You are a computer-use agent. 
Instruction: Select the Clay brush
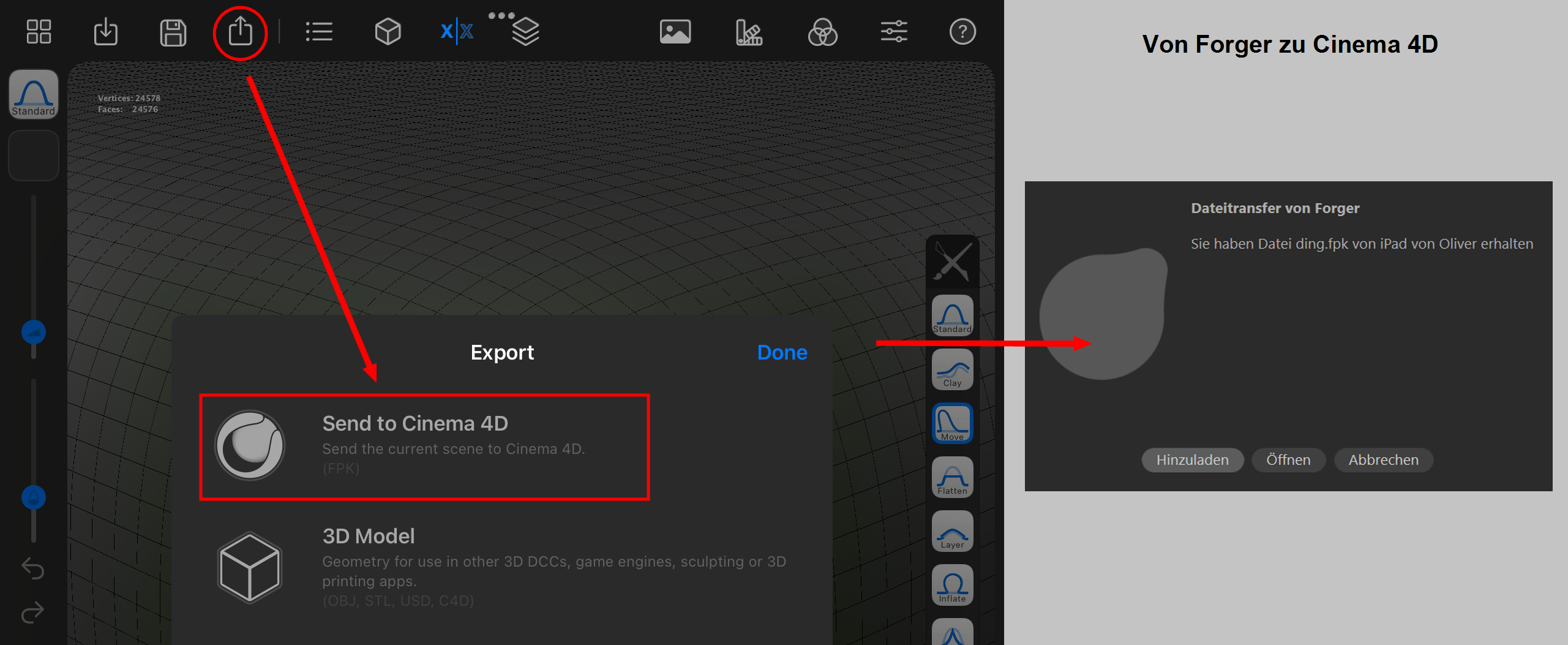[x=953, y=369]
